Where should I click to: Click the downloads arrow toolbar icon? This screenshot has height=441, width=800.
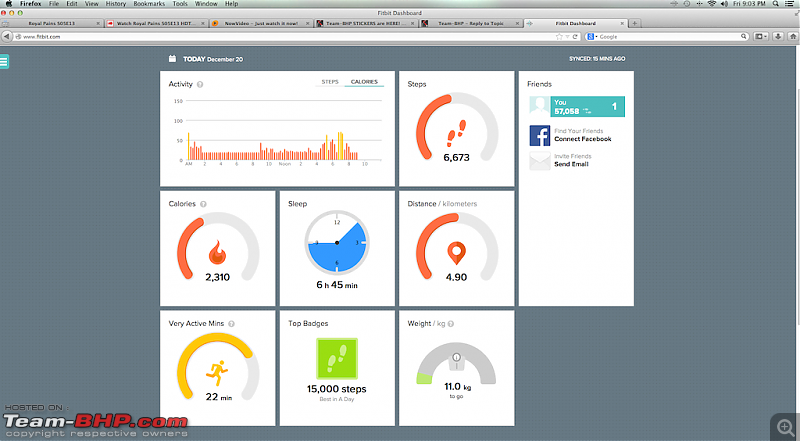point(778,36)
